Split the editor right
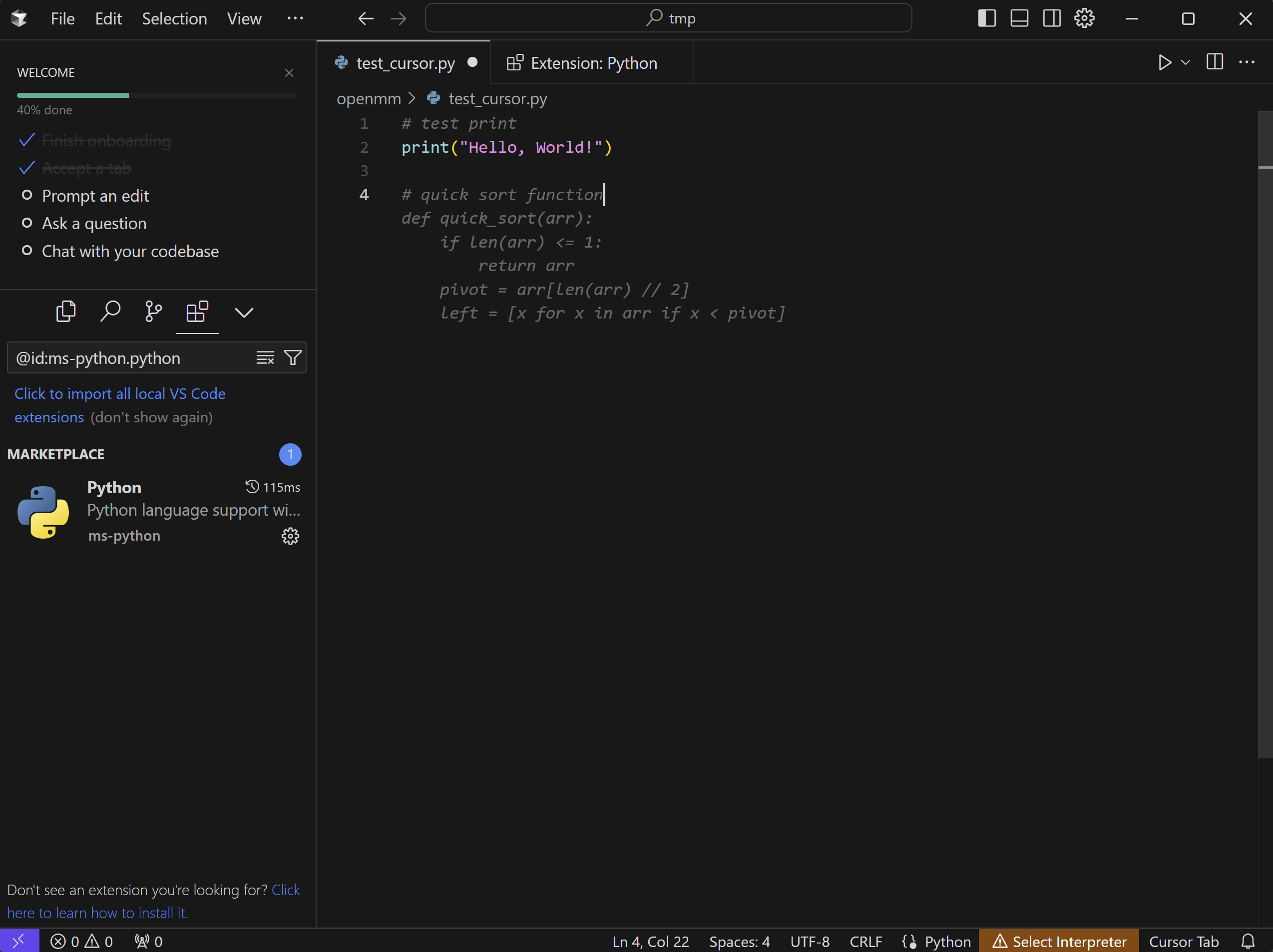This screenshot has width=1273, height=952. click(x=1214, y=62)
